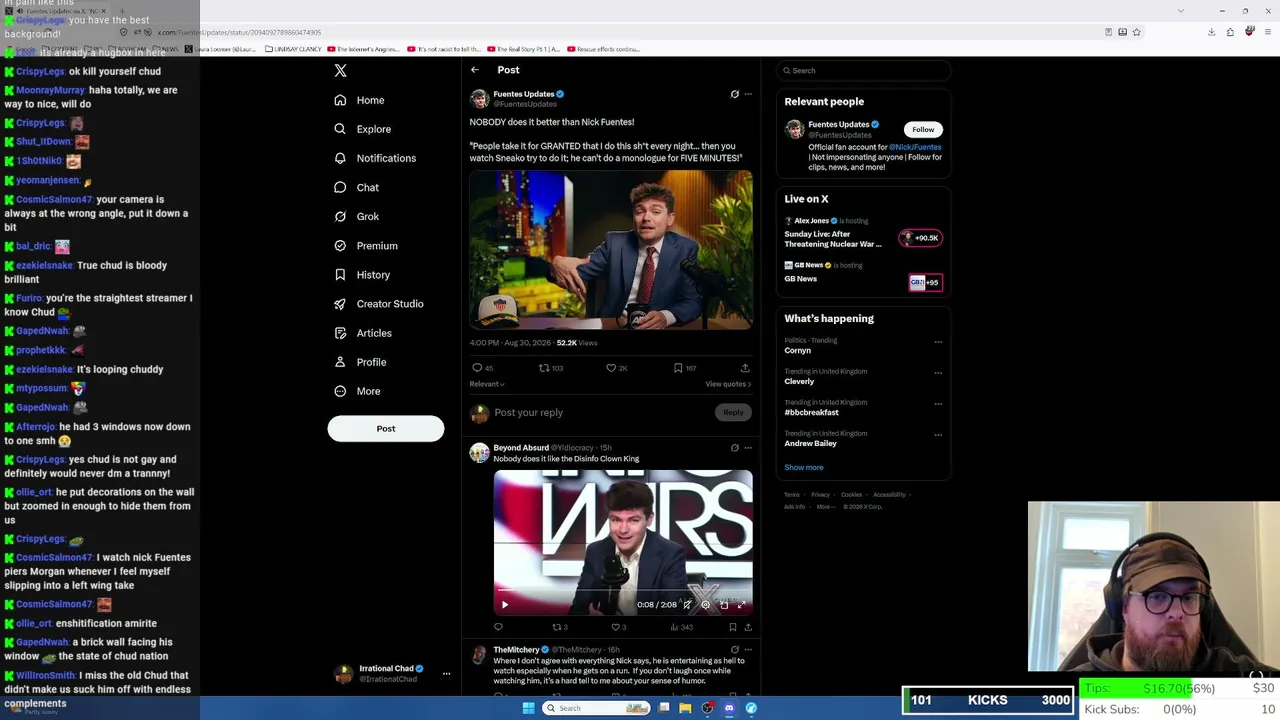Screen dimensions: 1280x720
Task: Play the Beyond Absurd reply video
Action: pos(505,604)
